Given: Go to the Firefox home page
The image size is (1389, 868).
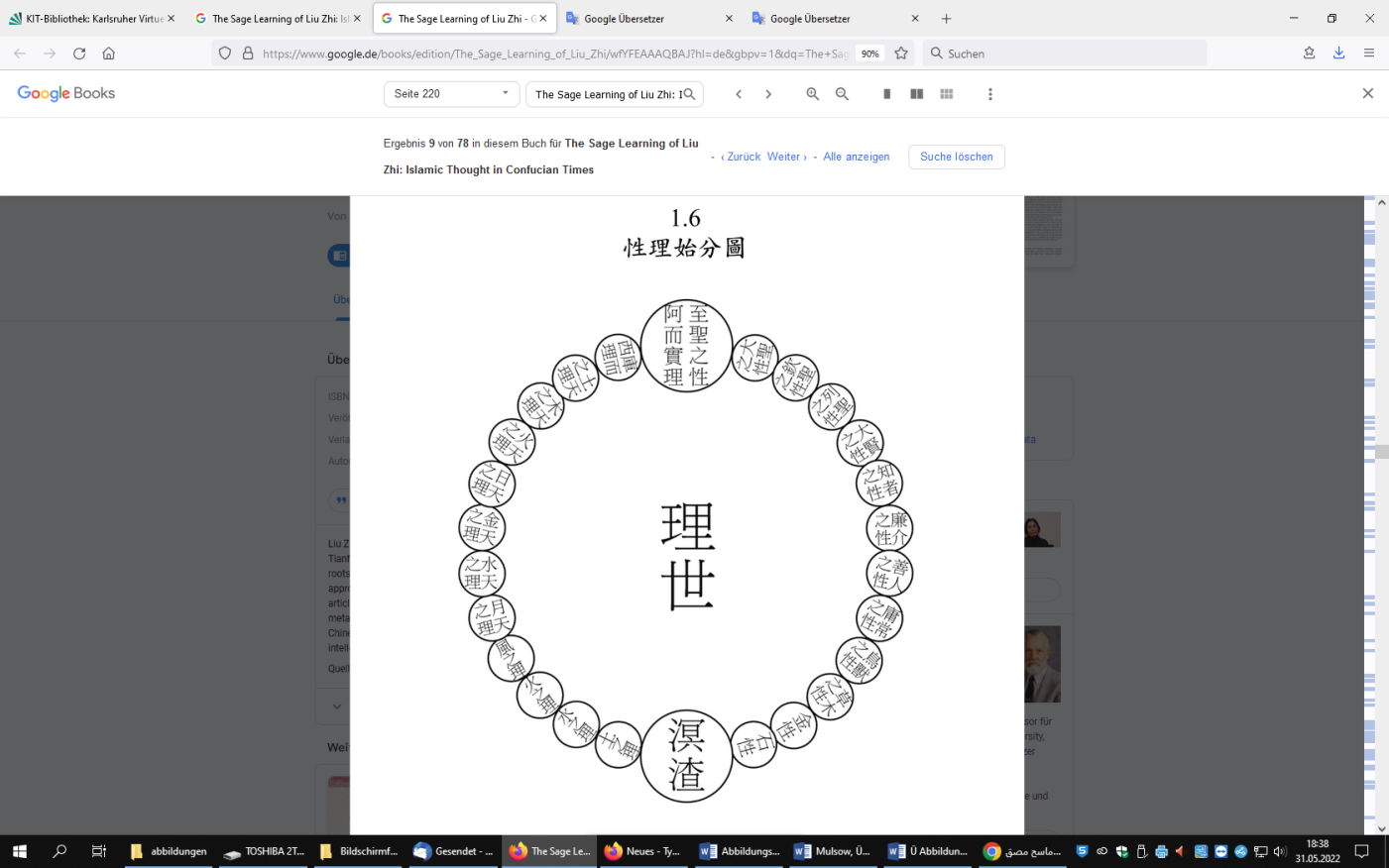Looking at the screenshot, I should click(109, 54).
